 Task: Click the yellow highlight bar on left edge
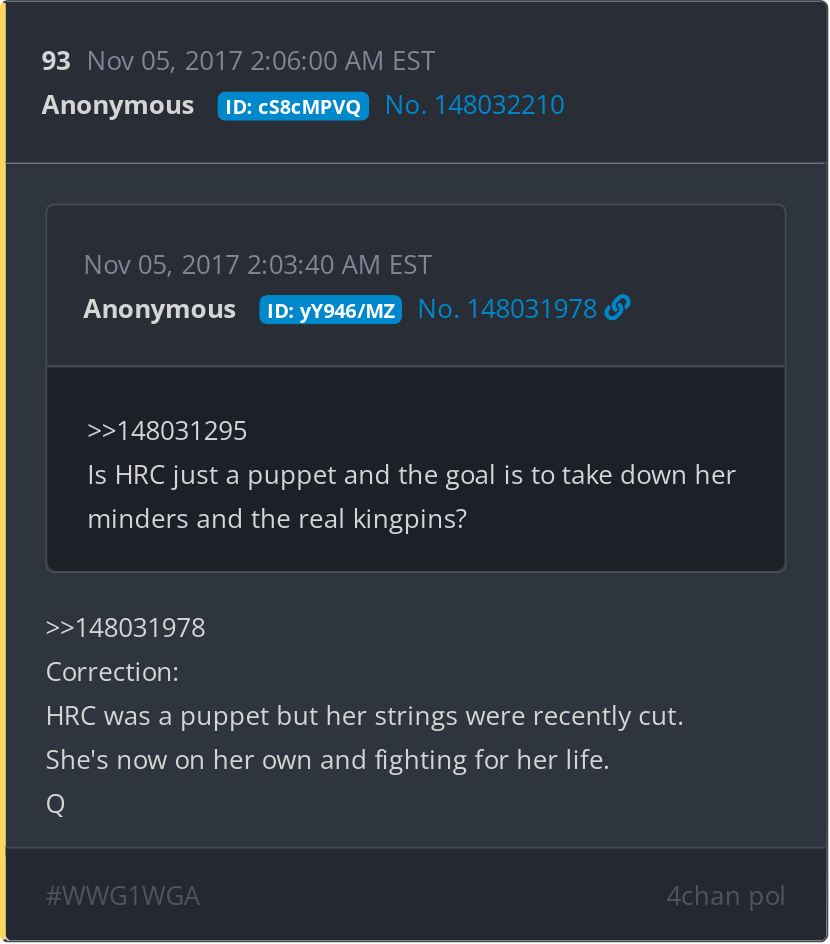click(3, 472)
